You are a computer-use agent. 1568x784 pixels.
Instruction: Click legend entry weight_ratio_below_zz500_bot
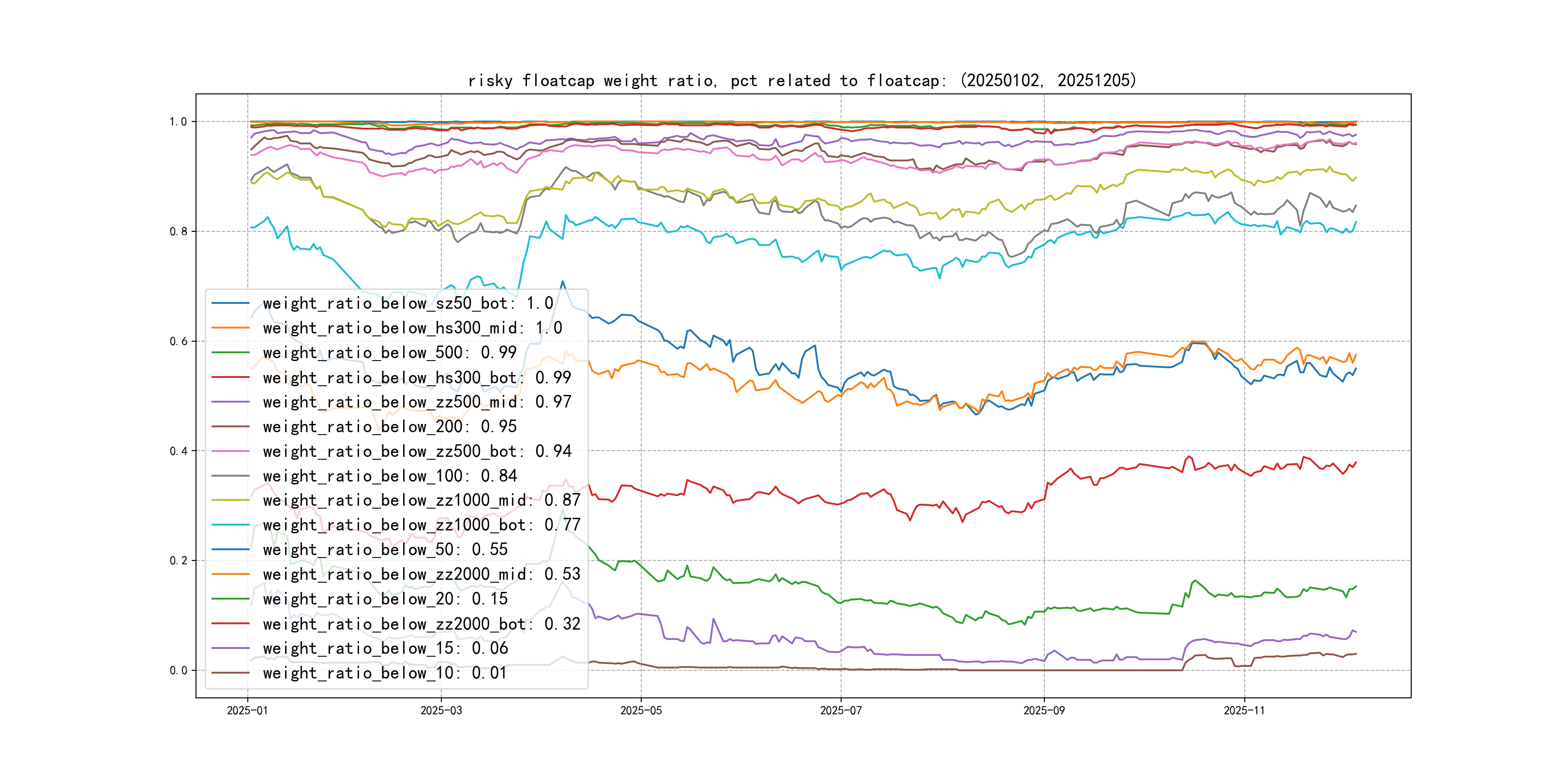coord(416,451)
